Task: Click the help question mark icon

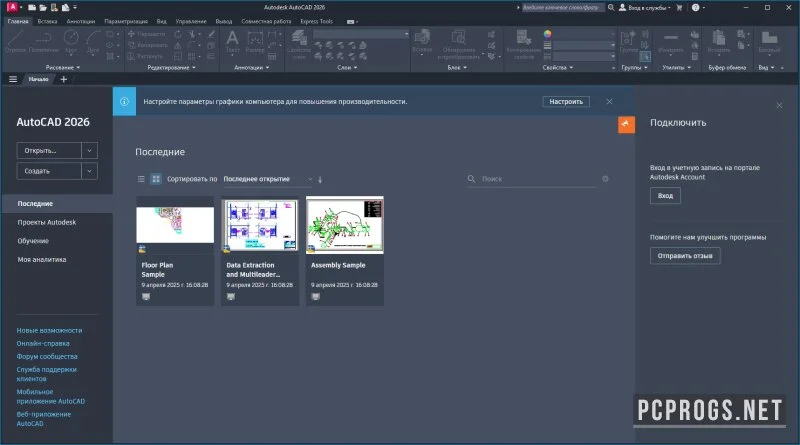Action: 695,7
